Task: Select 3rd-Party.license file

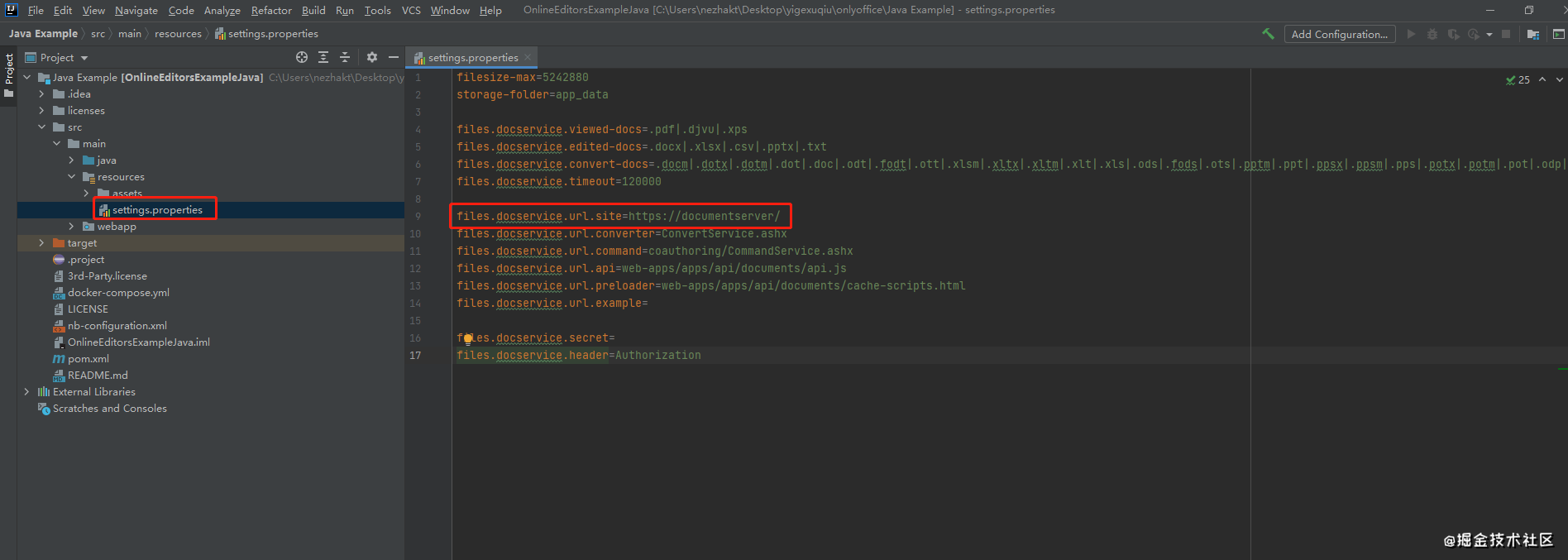Action: pyautogui.click(x=107, y=275)
